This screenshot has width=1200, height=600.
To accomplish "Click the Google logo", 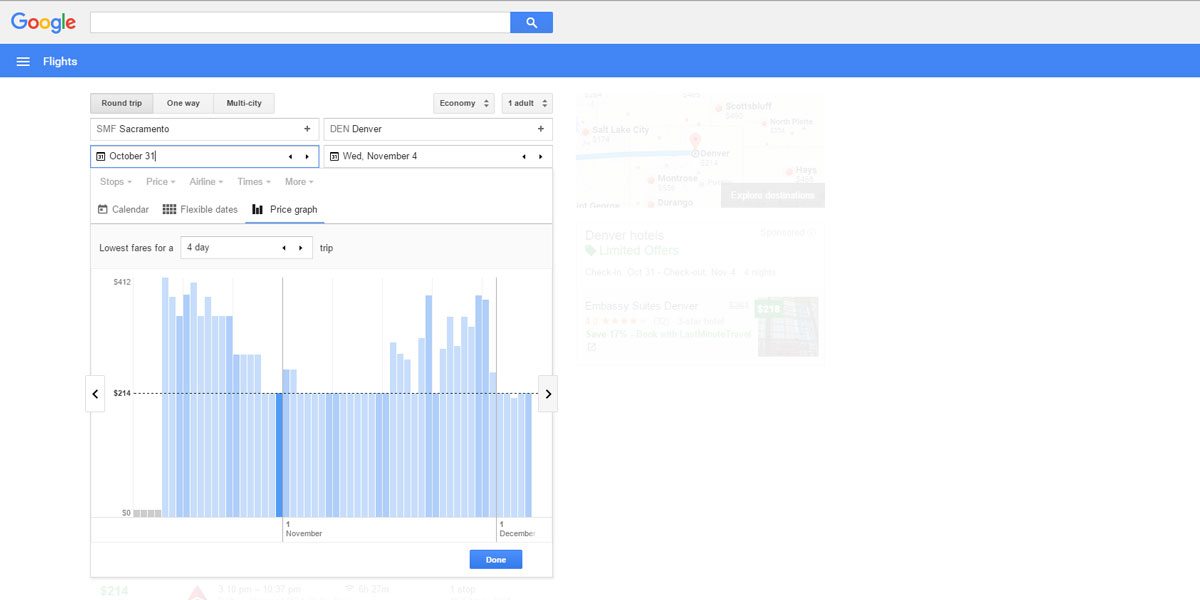I will 43,22.
